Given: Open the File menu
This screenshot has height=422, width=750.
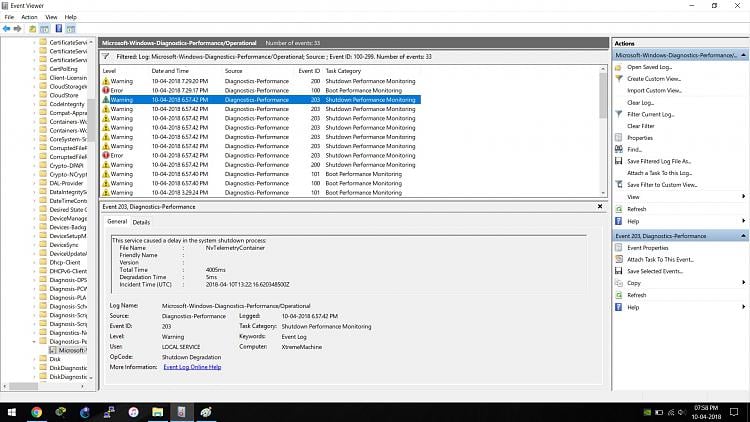Looking at the screenshot, I should tap(9, 17).
